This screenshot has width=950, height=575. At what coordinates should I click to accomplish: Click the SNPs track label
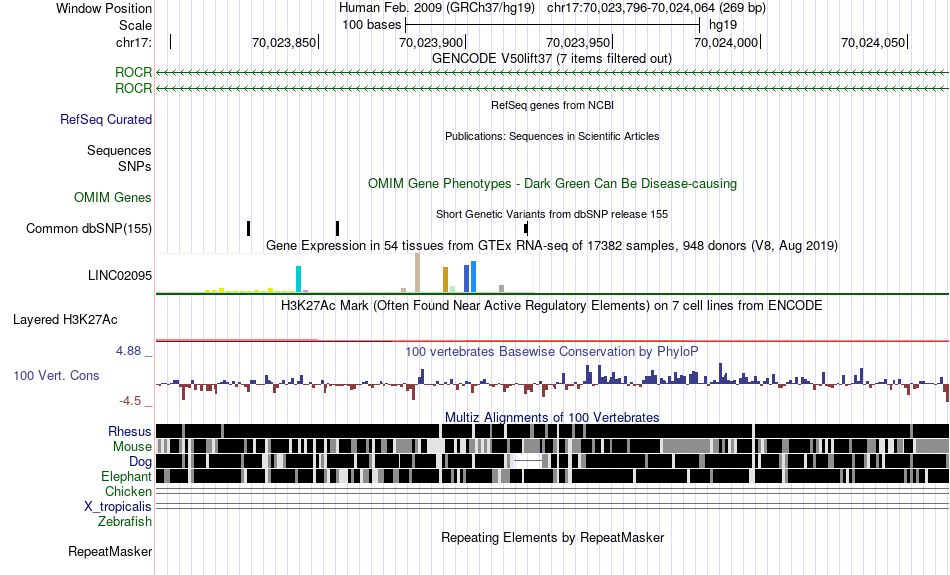click(135, 166)
